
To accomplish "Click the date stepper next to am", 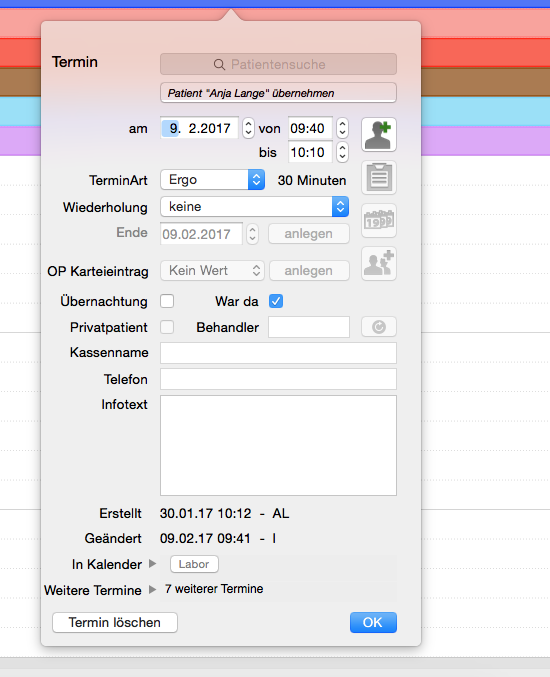I will 248,128.
